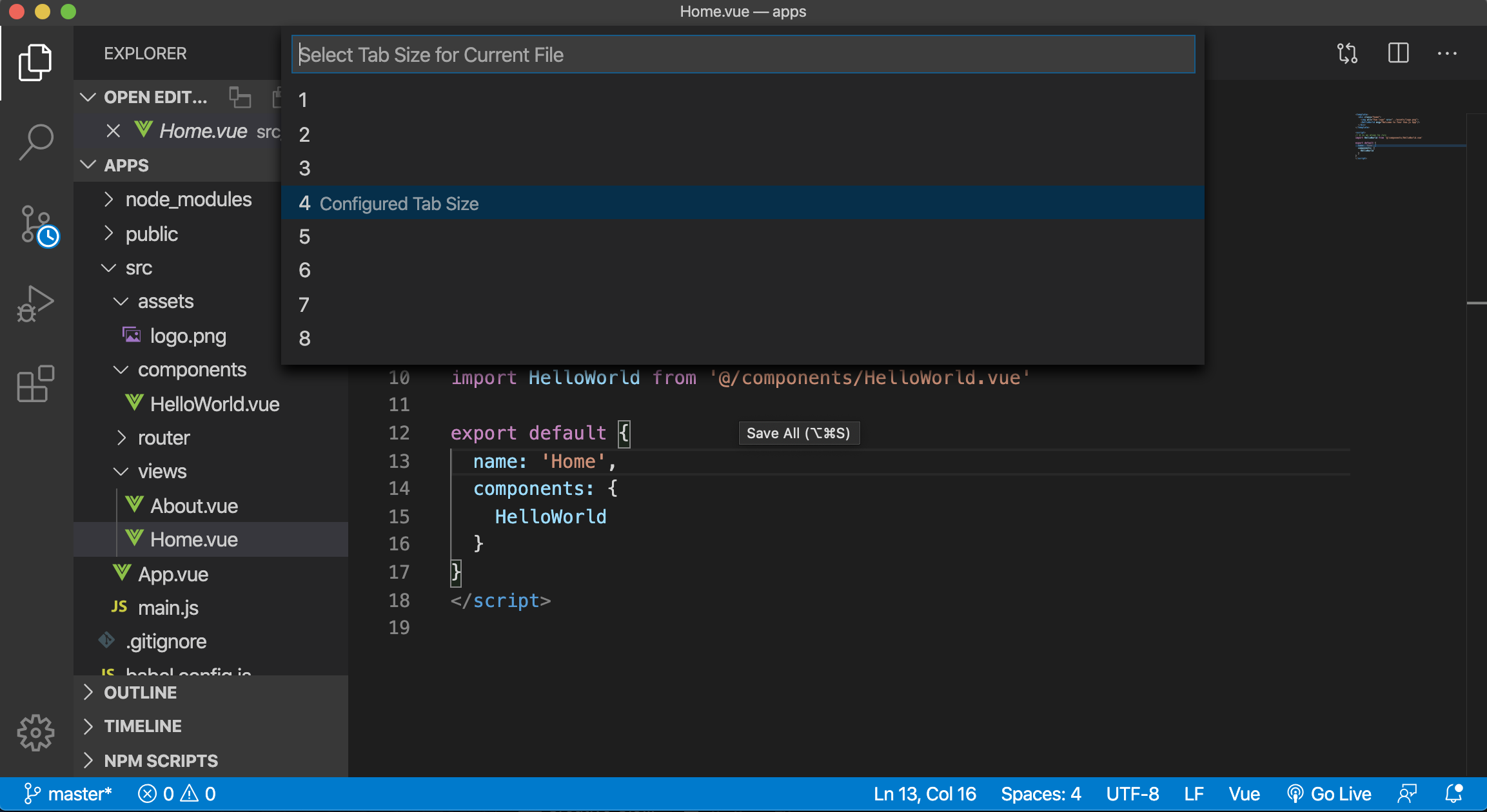Expand the NPM SCRIPTS section

[161, 761]
